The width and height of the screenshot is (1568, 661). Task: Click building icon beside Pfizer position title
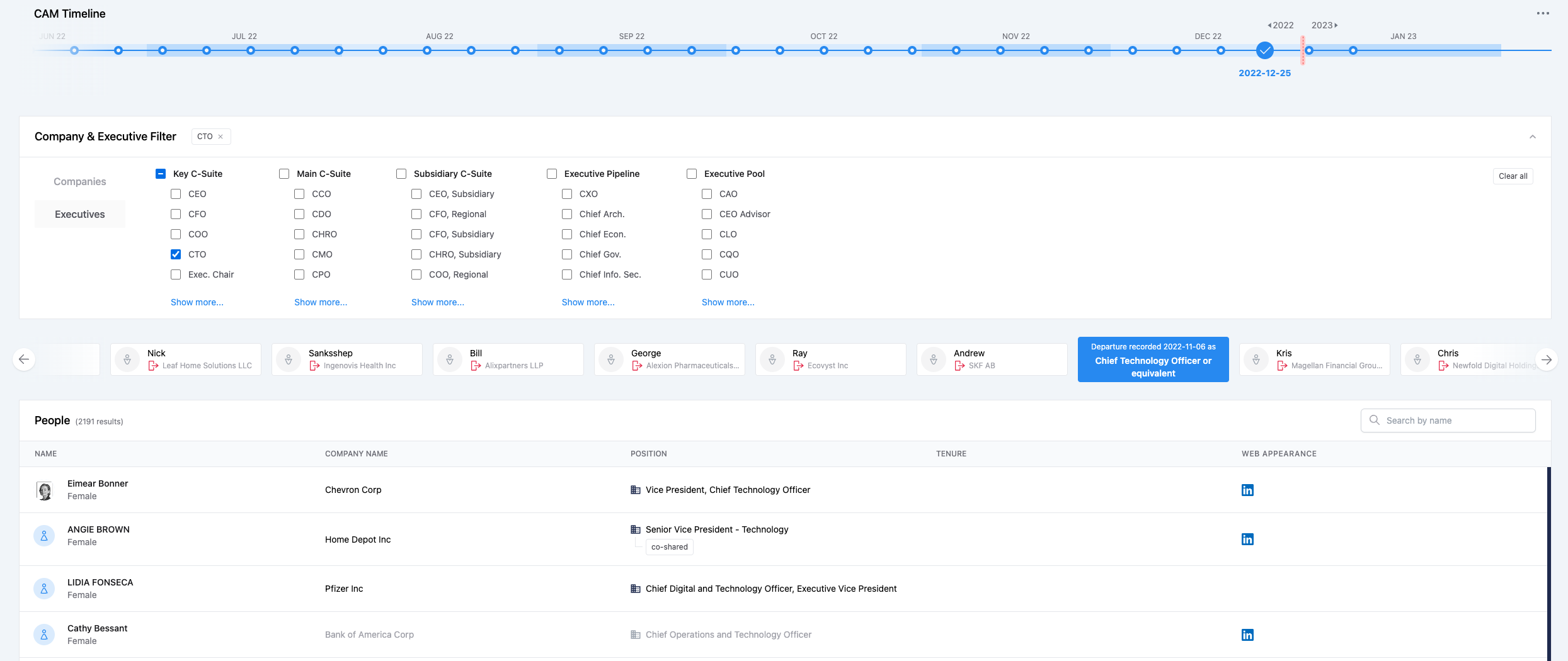(x=636, y=589)
